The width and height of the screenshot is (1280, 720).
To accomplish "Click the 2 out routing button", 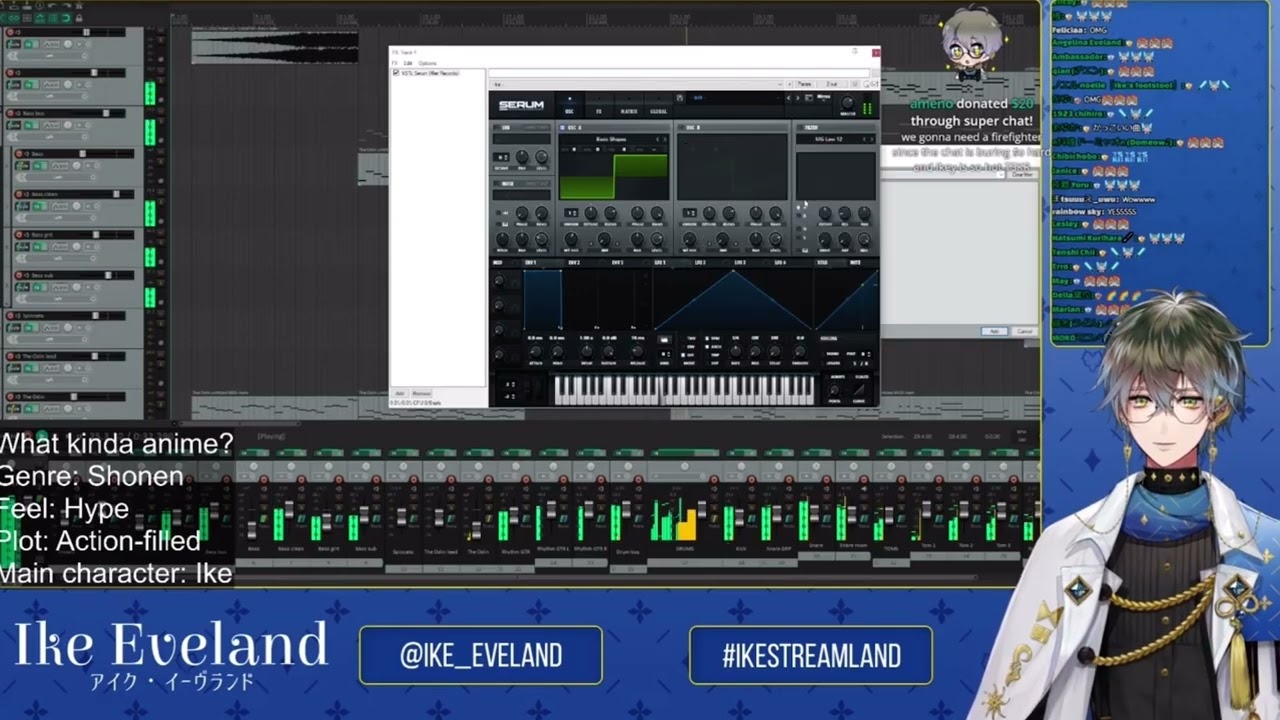I will [x=832, y=84].
